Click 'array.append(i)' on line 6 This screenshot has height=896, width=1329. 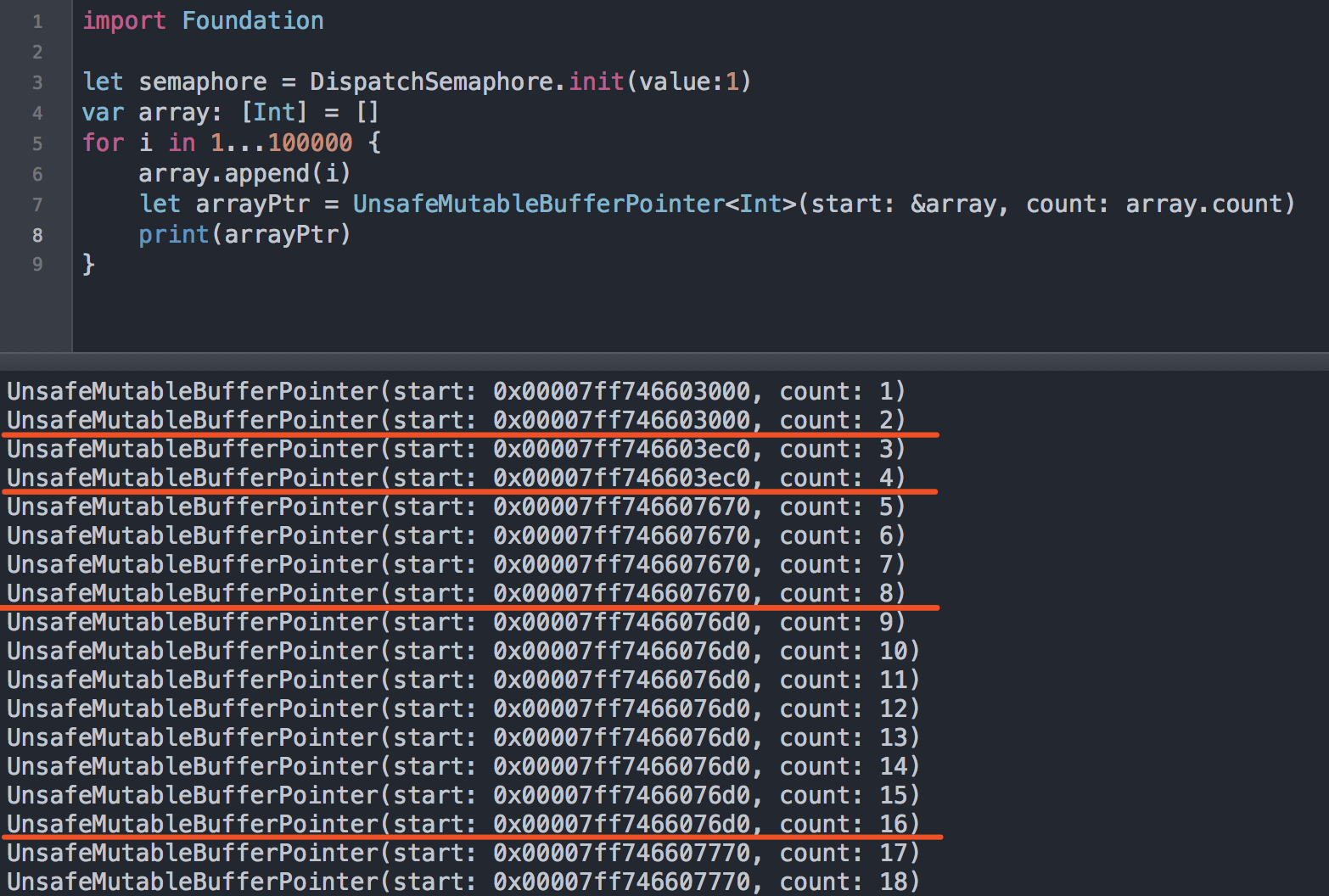click(x=244, y=173)
